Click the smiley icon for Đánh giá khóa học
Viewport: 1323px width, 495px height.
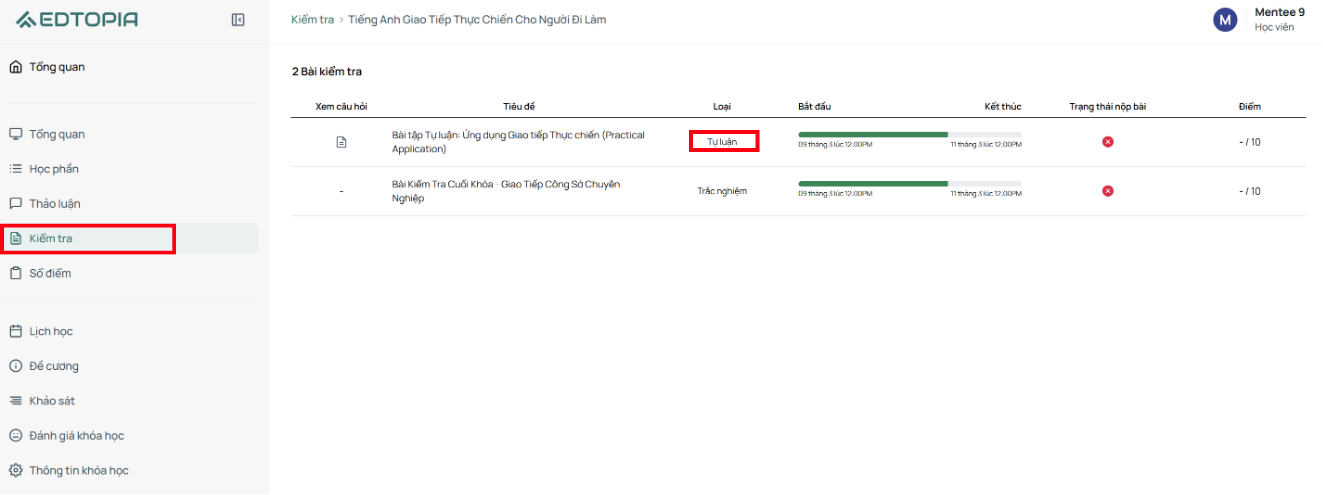coord(15,436)
